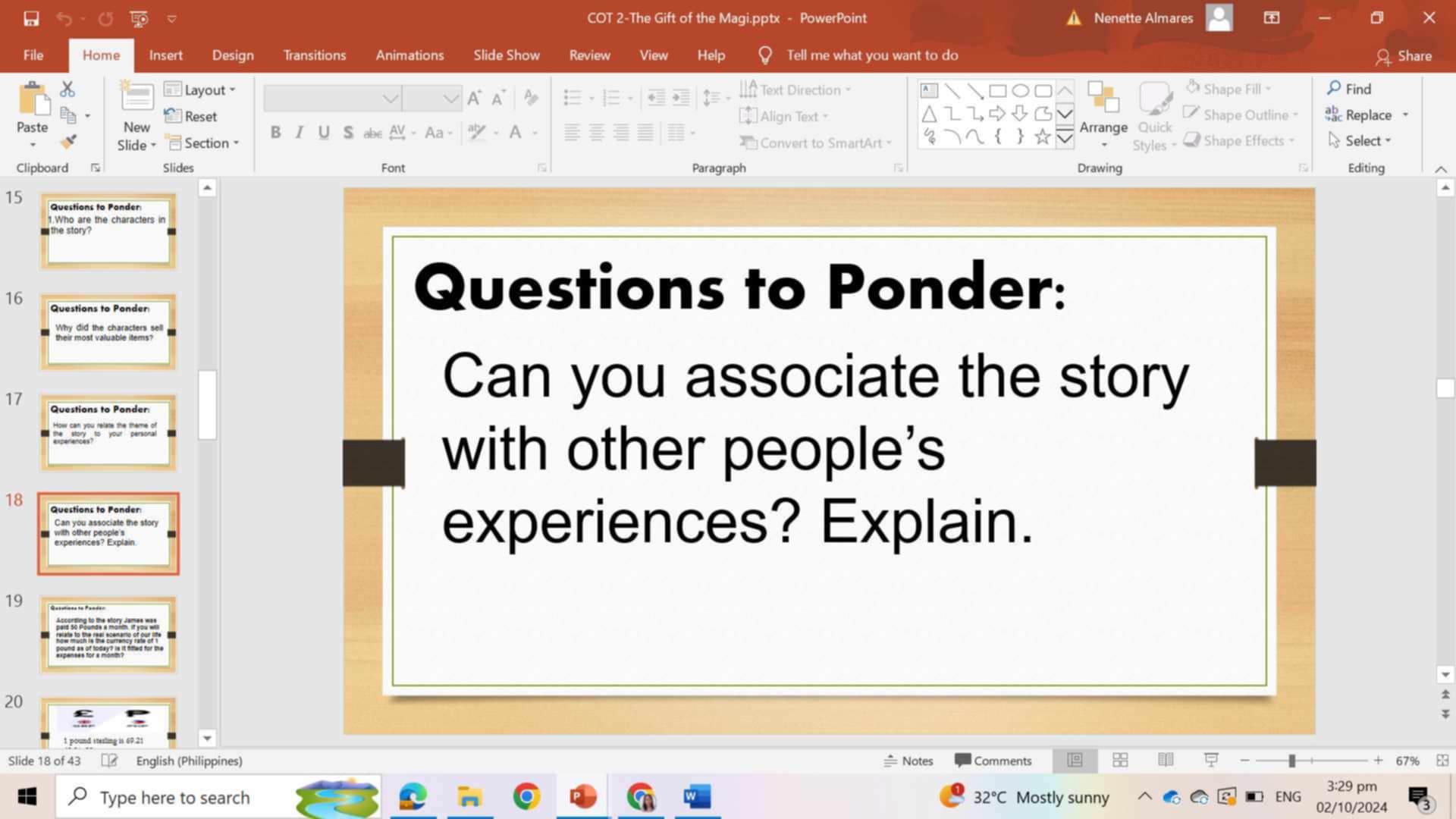This screenshot has width=1456, height=819.
Task: Select the Rectangle shape in gallery
Action: [998, 91]
